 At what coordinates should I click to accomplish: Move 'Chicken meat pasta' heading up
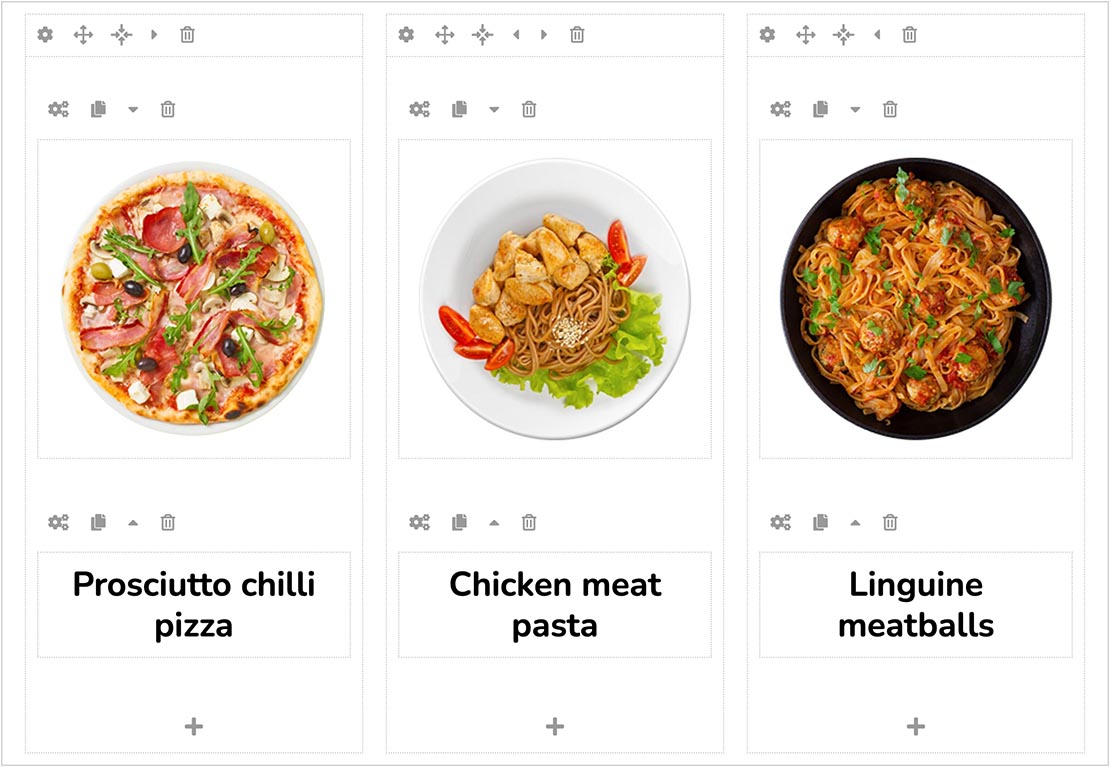click(494, 522)
